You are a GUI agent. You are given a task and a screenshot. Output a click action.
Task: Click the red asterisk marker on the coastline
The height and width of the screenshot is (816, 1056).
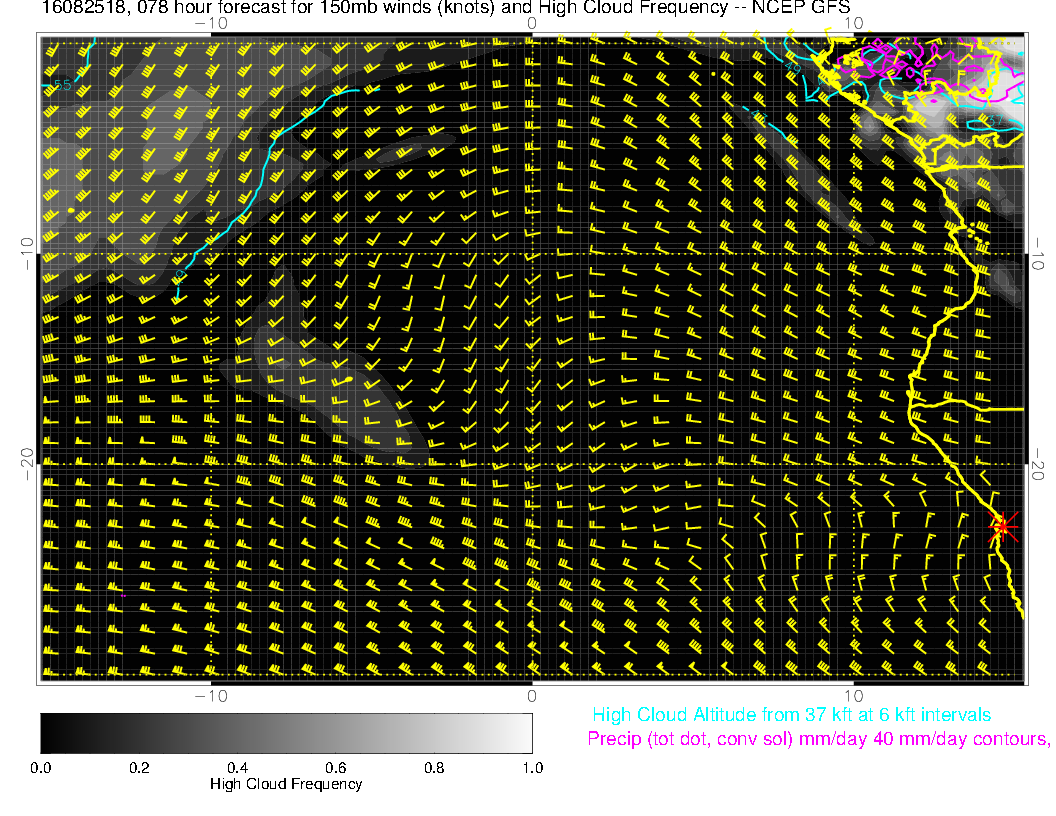pos(1003,526)
